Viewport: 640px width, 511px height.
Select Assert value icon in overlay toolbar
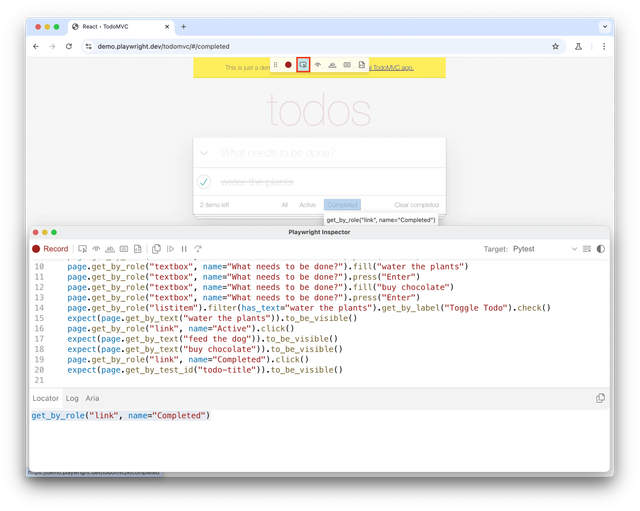pyautogui.click(x=347, y=64)
